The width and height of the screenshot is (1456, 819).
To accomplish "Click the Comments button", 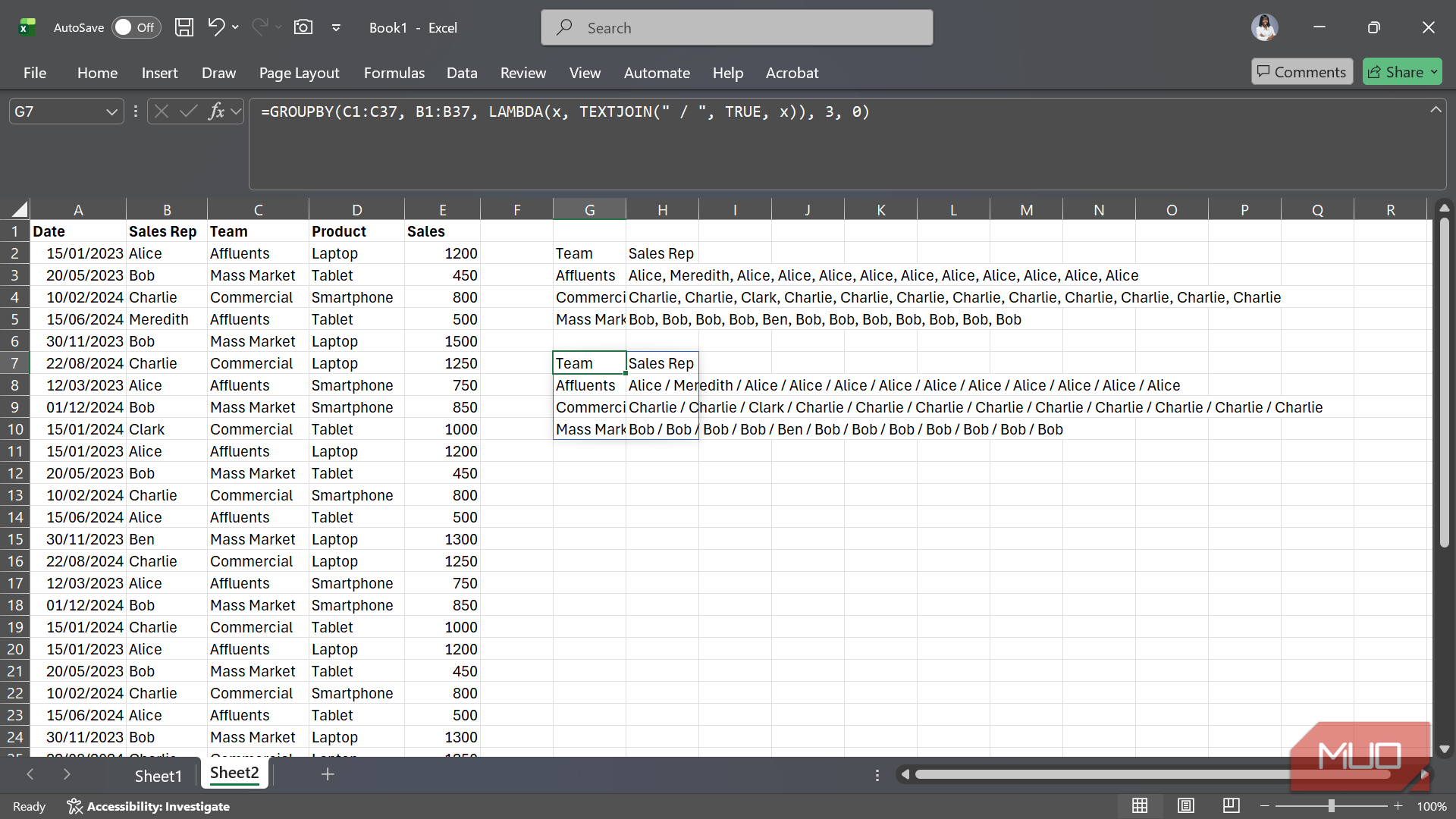I will click(x=1301, y=72).
